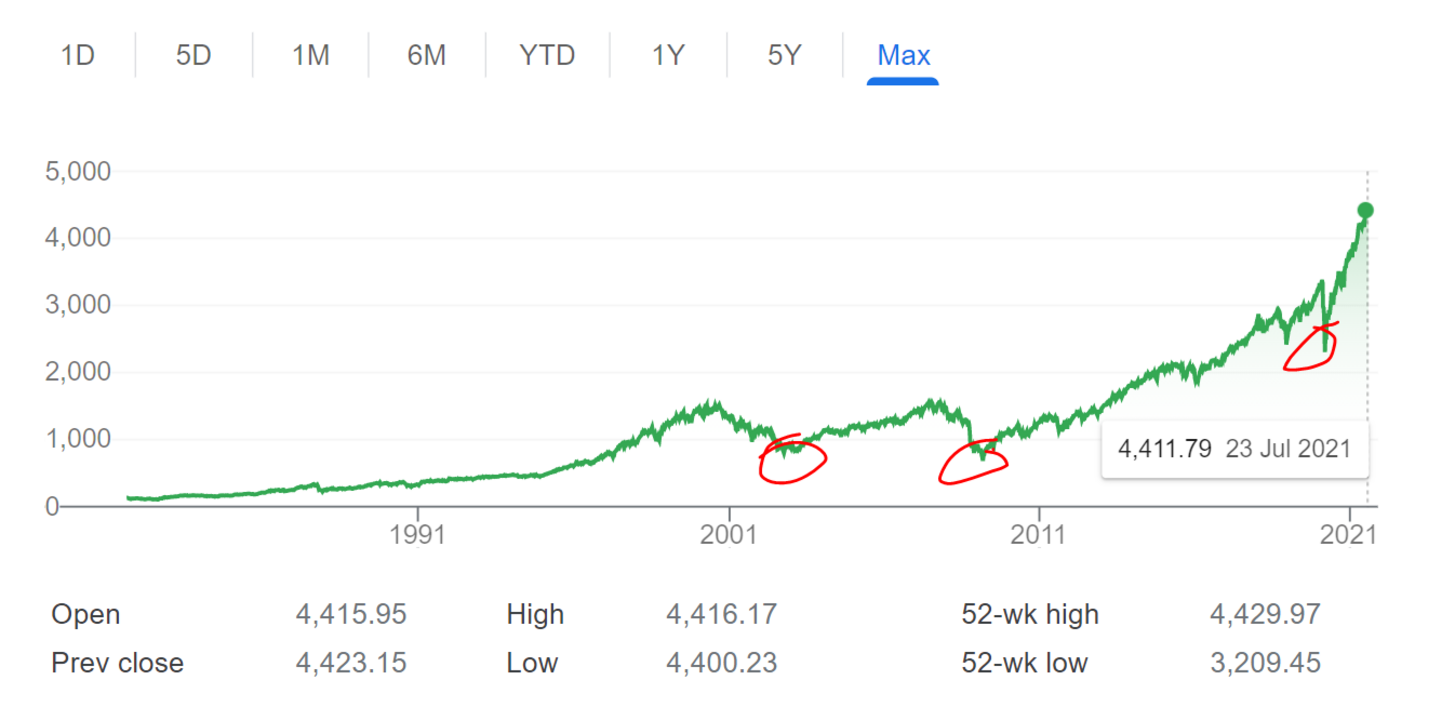Screen dimensions: 1455x720
Task: Click the red circle near 2020 dip
Action: [x=1311, y=346]
